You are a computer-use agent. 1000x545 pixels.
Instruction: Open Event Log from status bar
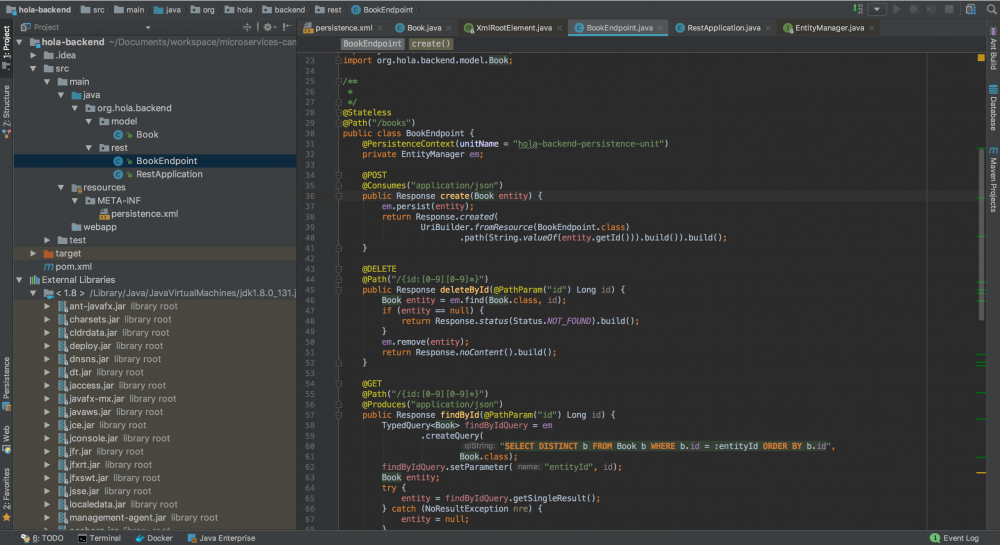[x=959, y=538]
